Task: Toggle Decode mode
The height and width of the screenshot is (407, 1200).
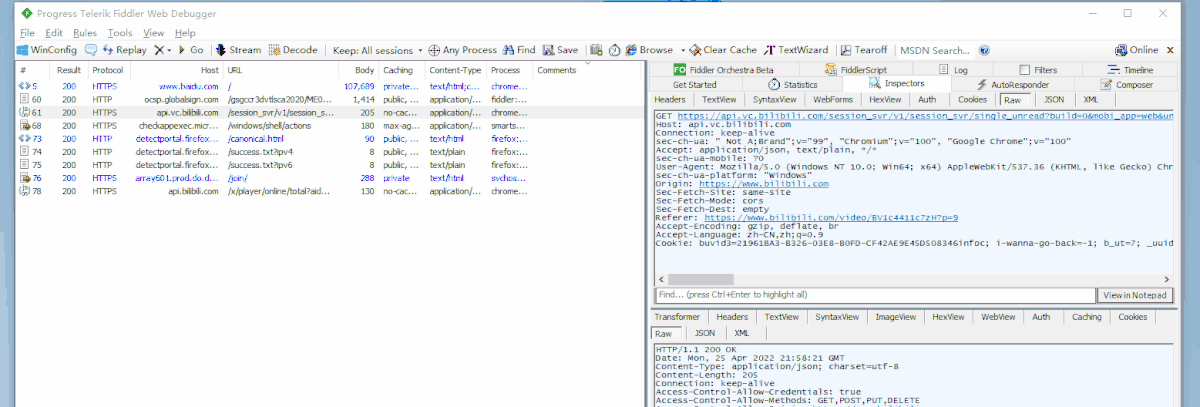Action: (x=293, y=49)
